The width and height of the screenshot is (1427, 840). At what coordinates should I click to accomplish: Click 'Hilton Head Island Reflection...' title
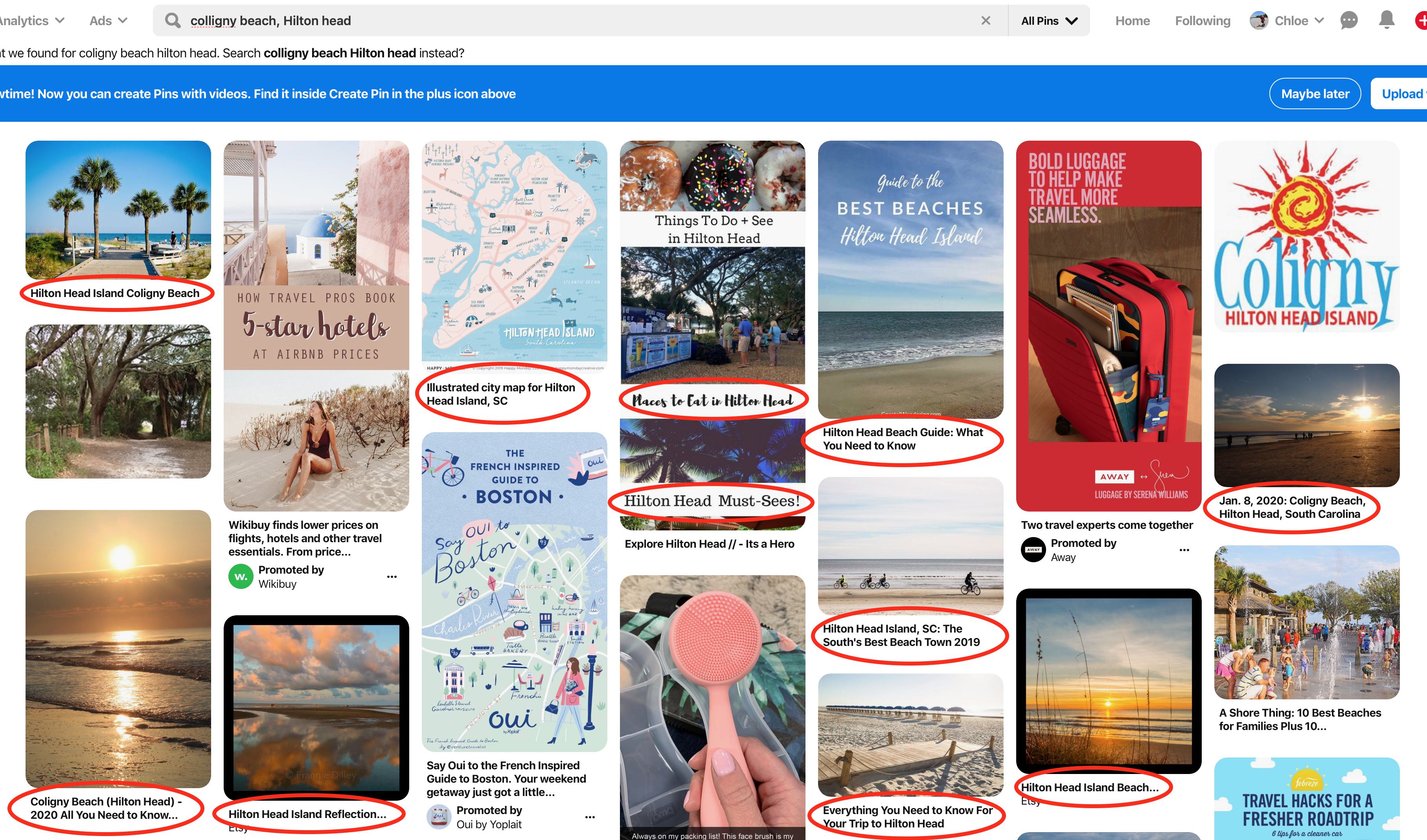[x=307, y=814]
